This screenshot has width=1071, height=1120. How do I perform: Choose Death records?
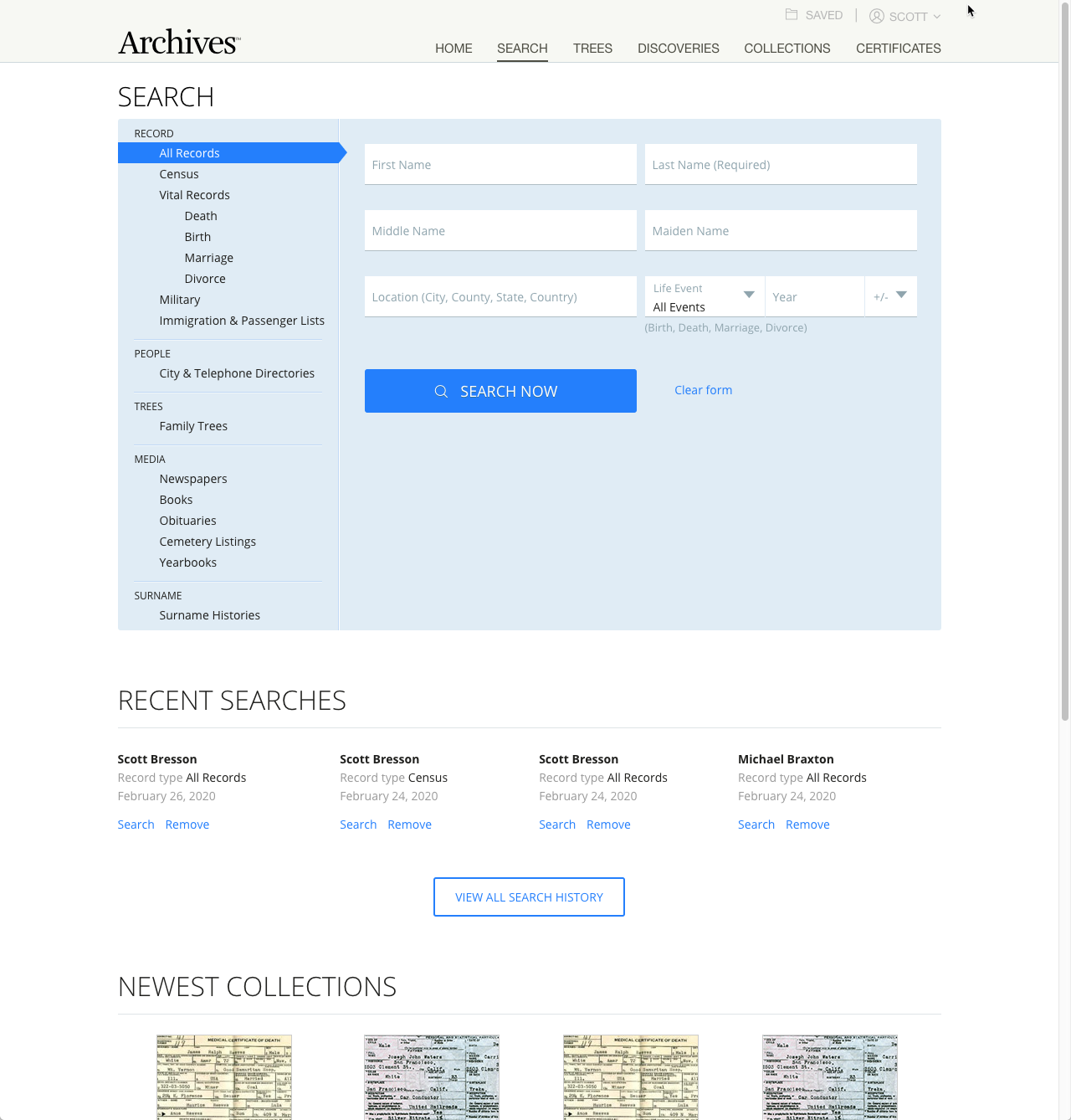click(x=201, y=216)
